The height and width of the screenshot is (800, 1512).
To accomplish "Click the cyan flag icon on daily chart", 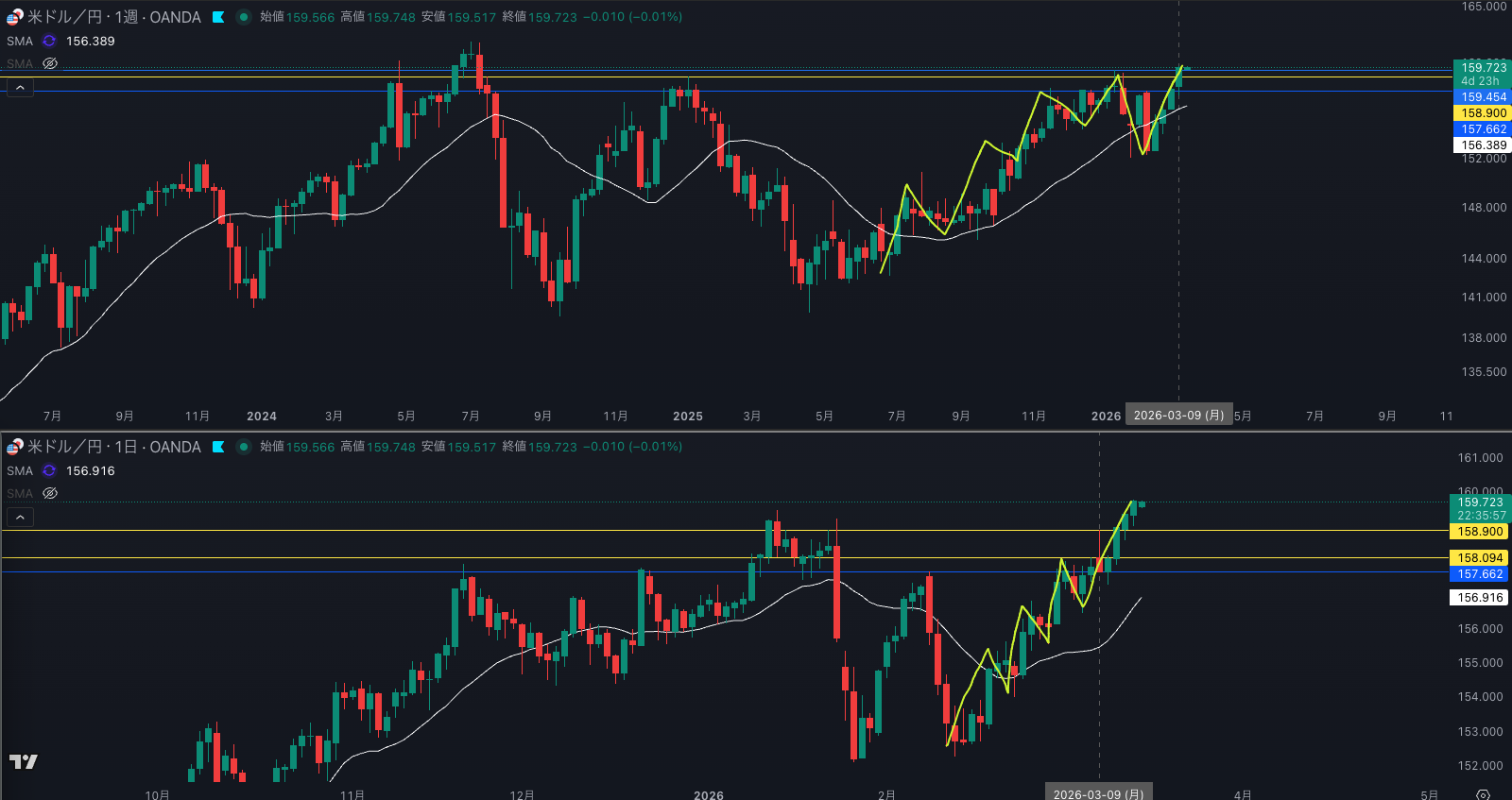I will tap(218, 447).
